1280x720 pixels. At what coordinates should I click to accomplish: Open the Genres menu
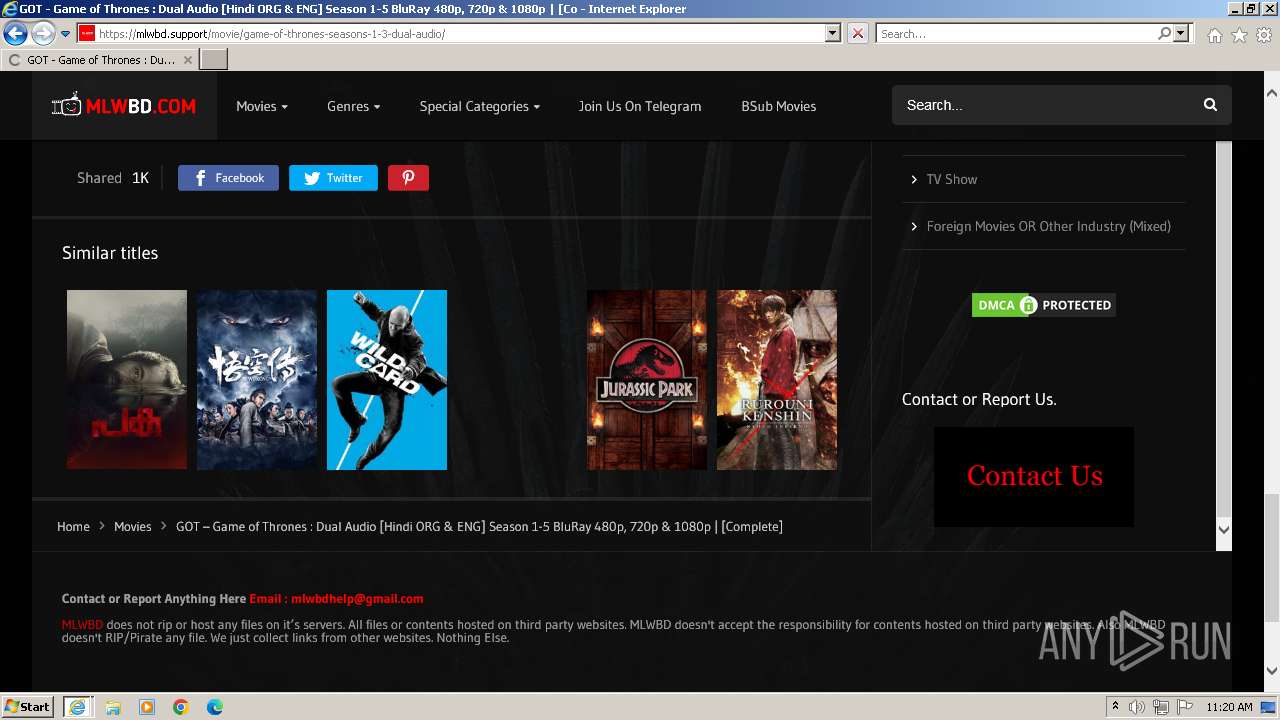[354, 106]
